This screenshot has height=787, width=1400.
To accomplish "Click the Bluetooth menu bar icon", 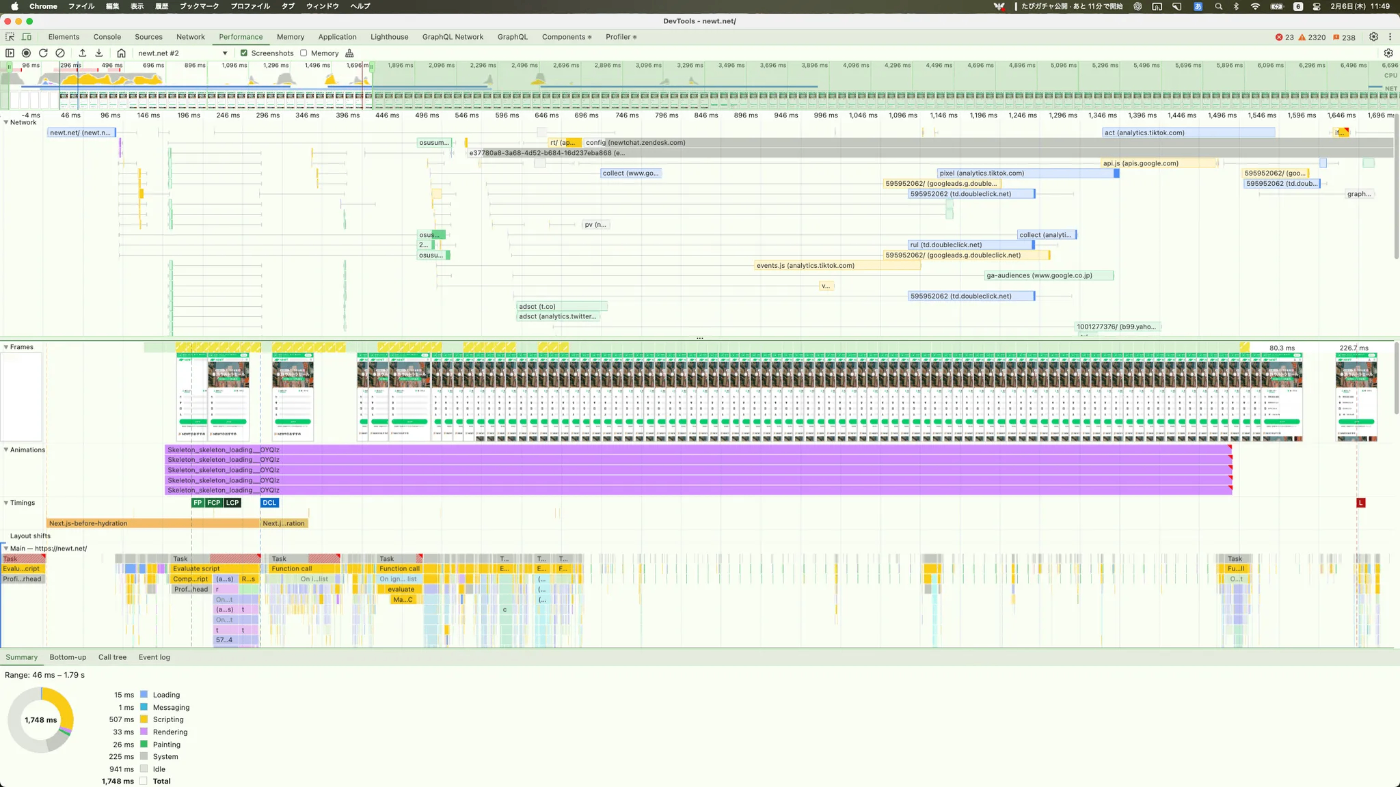I will point(1236,6).
